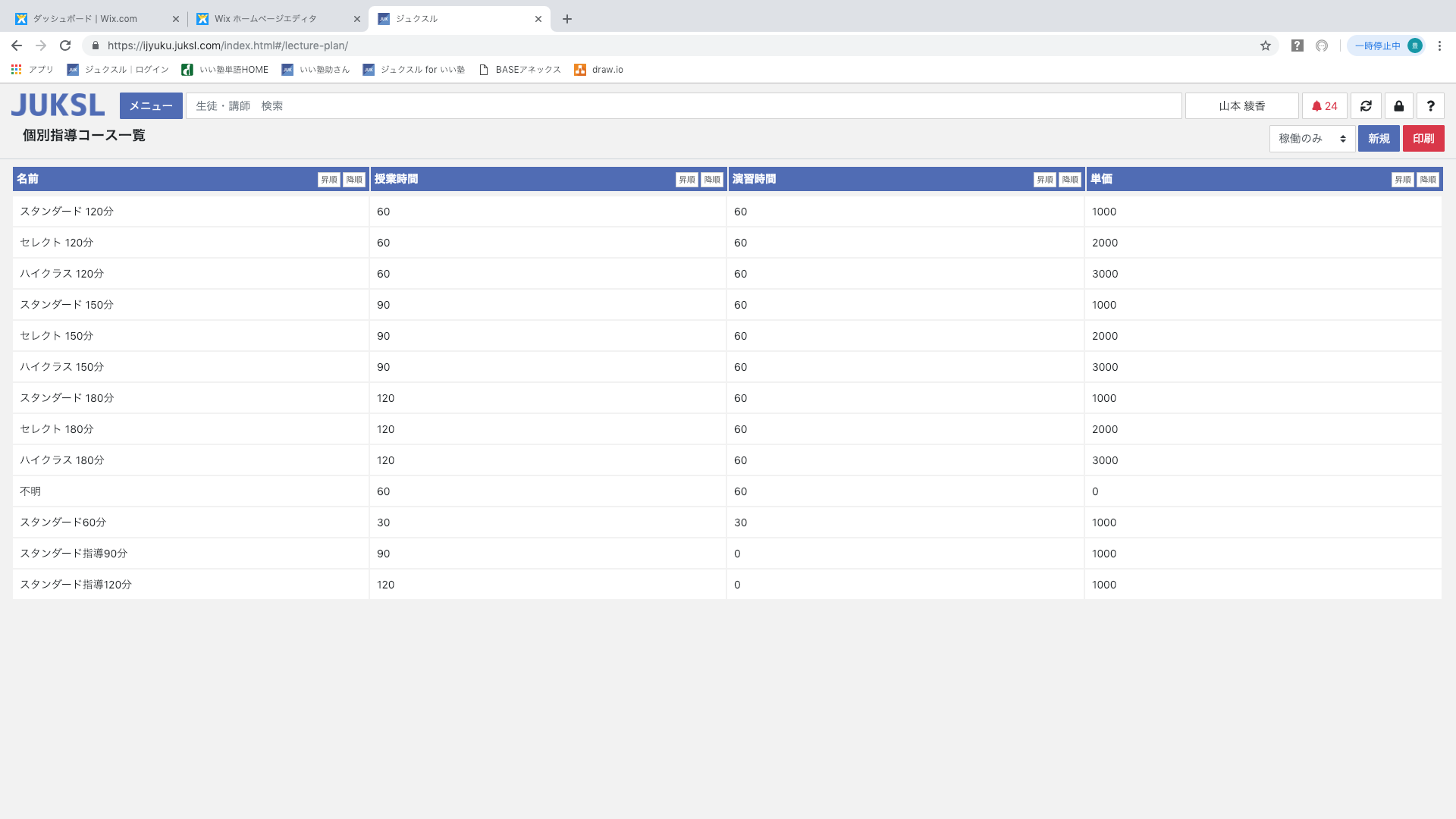1456x819 pixels.
Task: Sort 名前 column ascending with 昇順
Action: pyautogui.click(x=329, y=180)
